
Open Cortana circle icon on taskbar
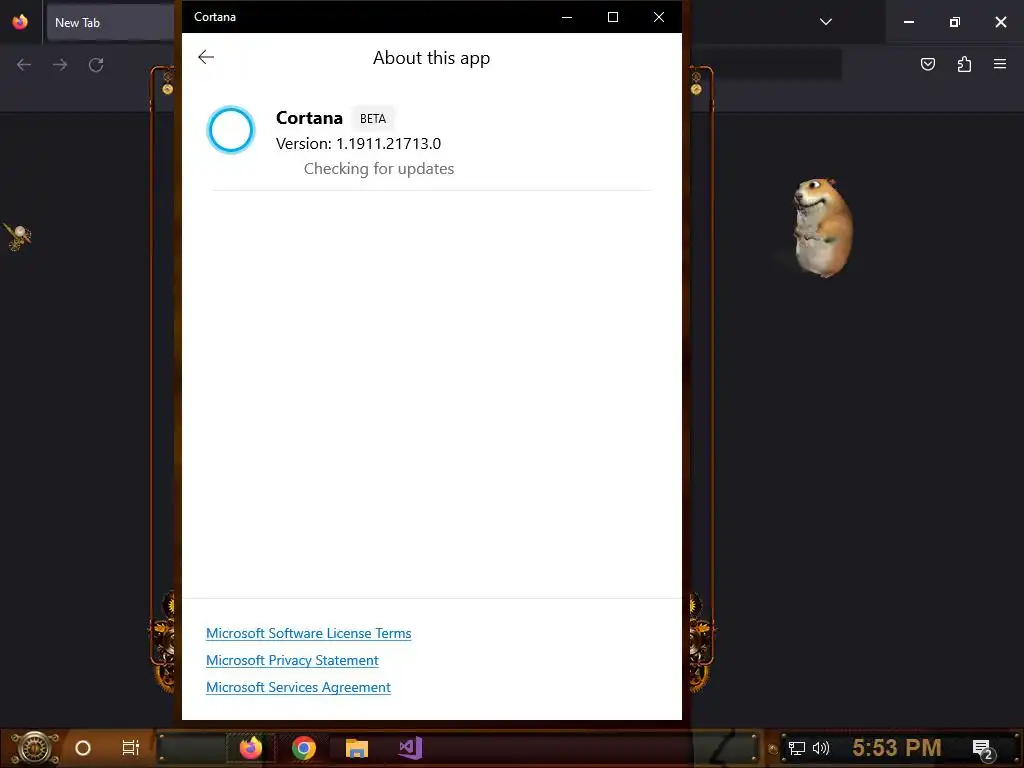[x=83, y=748]
